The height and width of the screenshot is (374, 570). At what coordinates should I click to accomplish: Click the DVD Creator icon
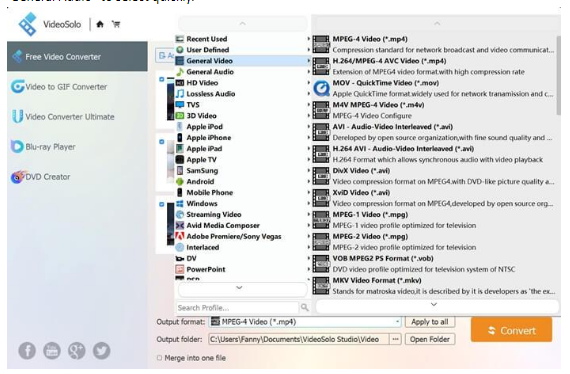(x=18, y=177)
